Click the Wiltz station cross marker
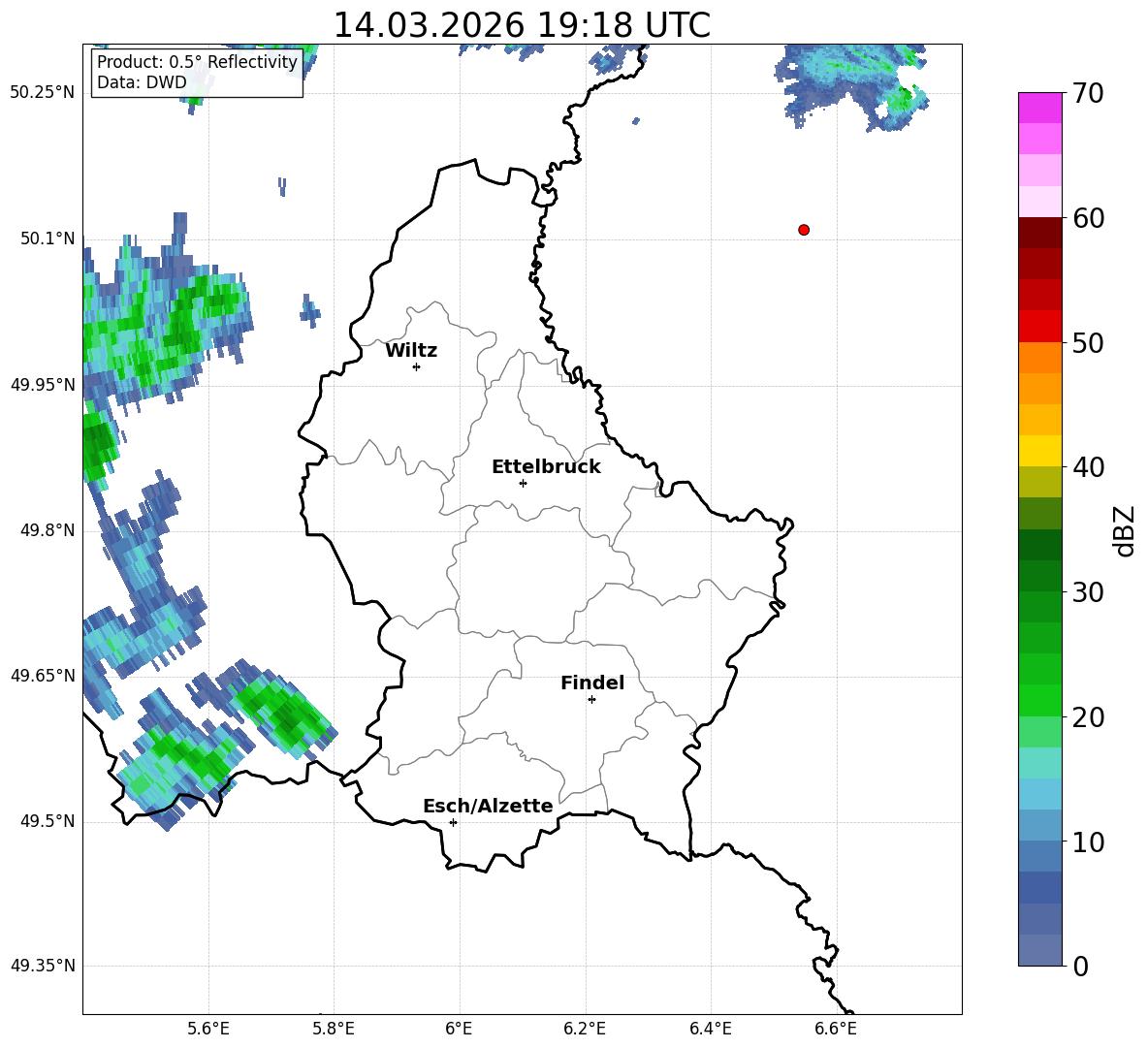The height and width of the screenshot is (1048, 1148). coord(417,366)
